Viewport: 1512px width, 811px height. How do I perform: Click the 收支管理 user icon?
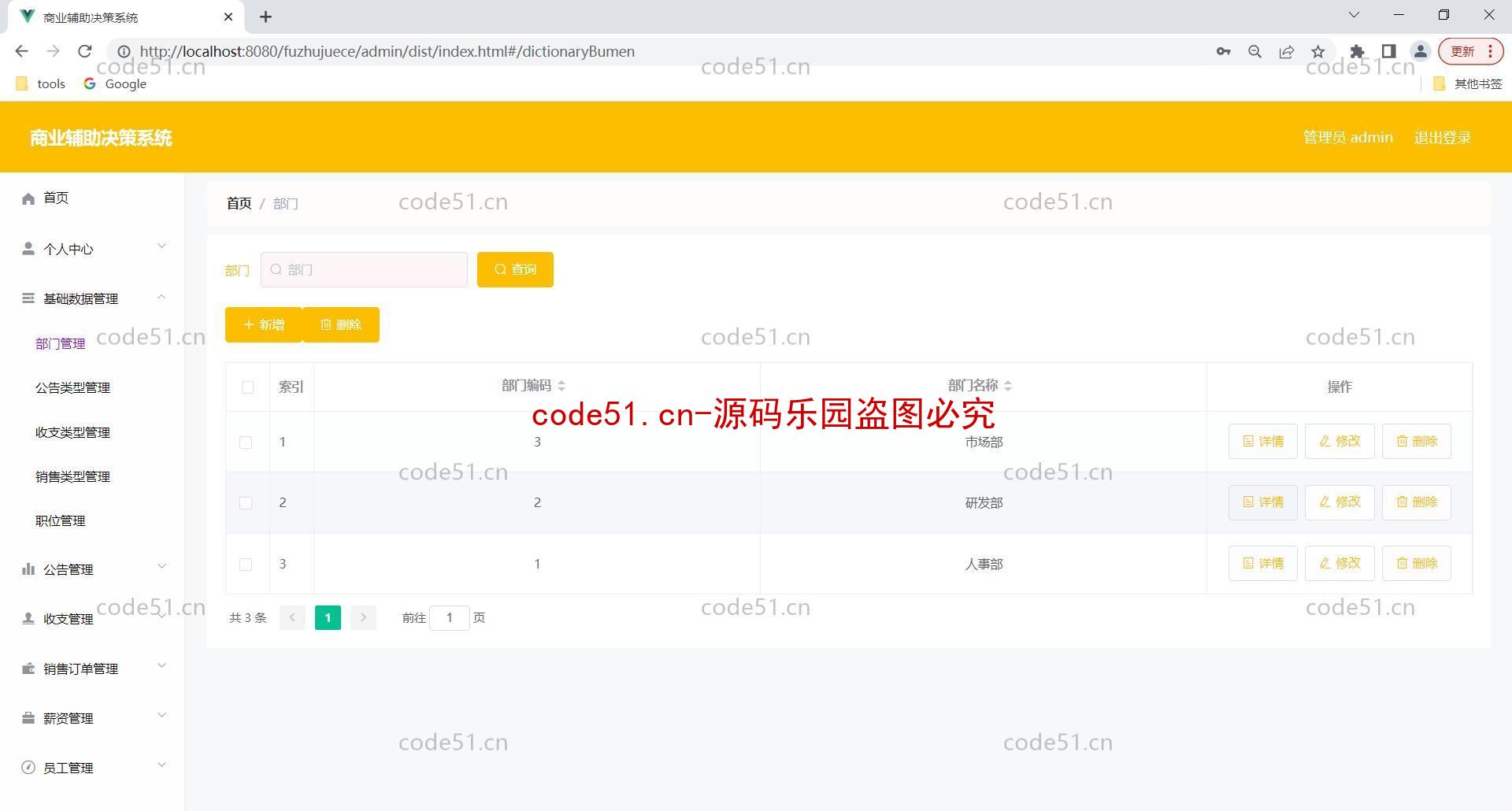pos(28,619)
